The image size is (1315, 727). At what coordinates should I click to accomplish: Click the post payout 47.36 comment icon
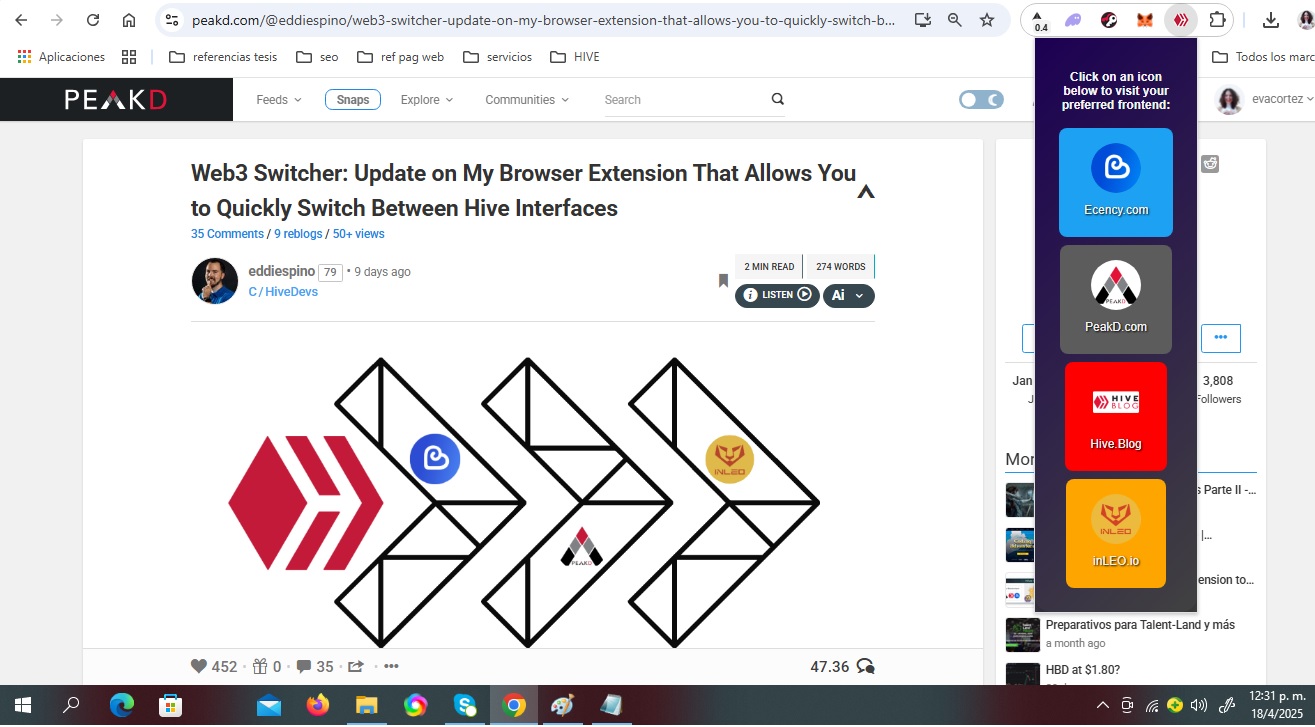tap(866, 666)
